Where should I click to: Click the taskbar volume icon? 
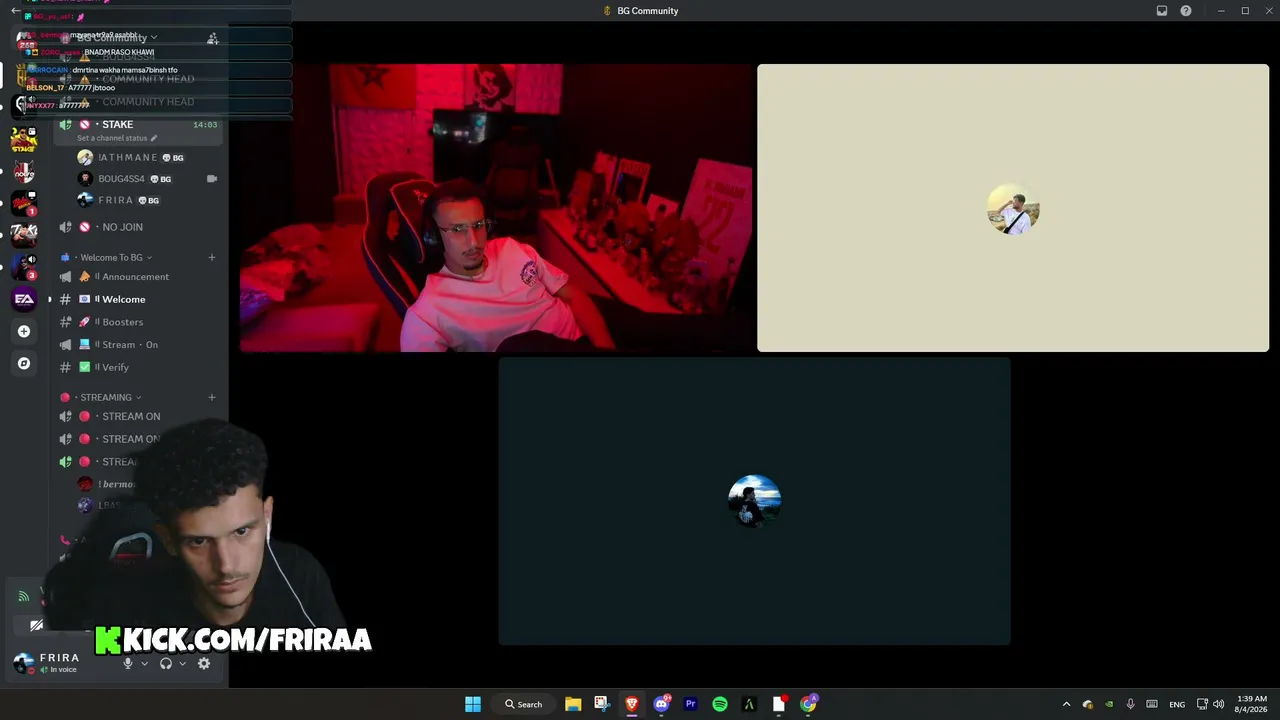click(1218, 704)
